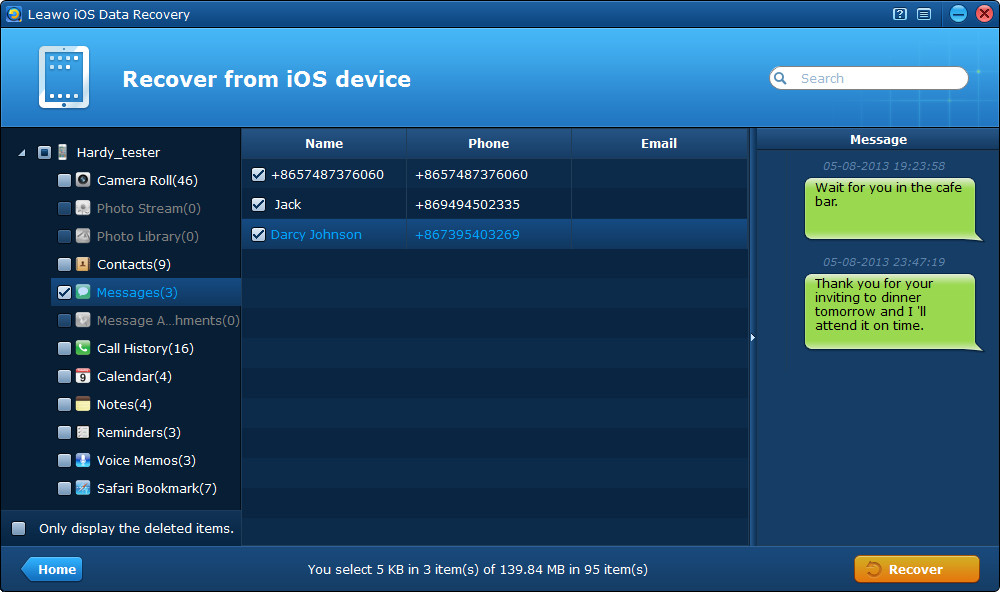This screenshot has height=592, width=1000.
Task: Click the Leawo app logo icon
Action: coord(13,14)
